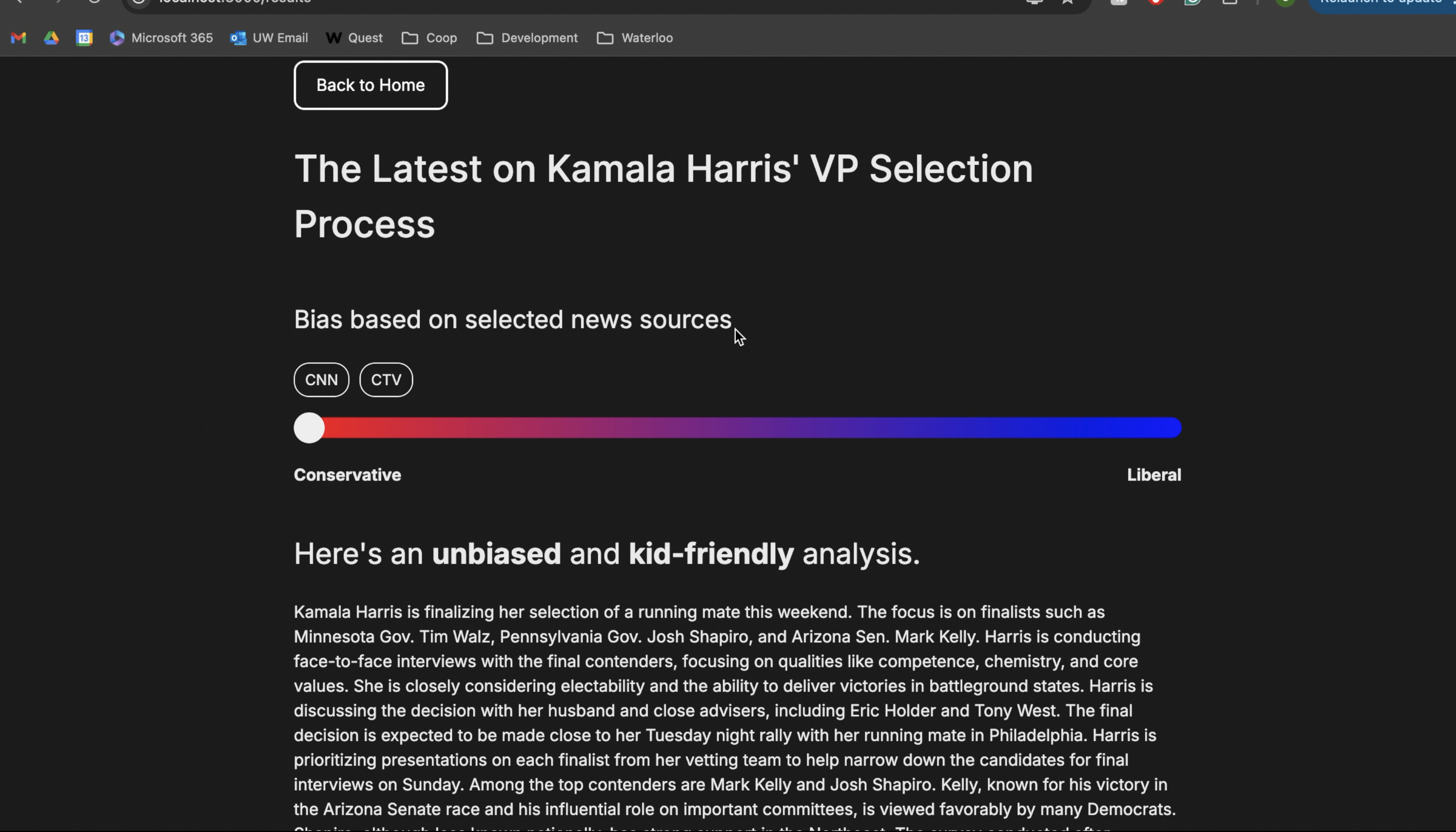Click the white bias slider handle

click(309, 428)
